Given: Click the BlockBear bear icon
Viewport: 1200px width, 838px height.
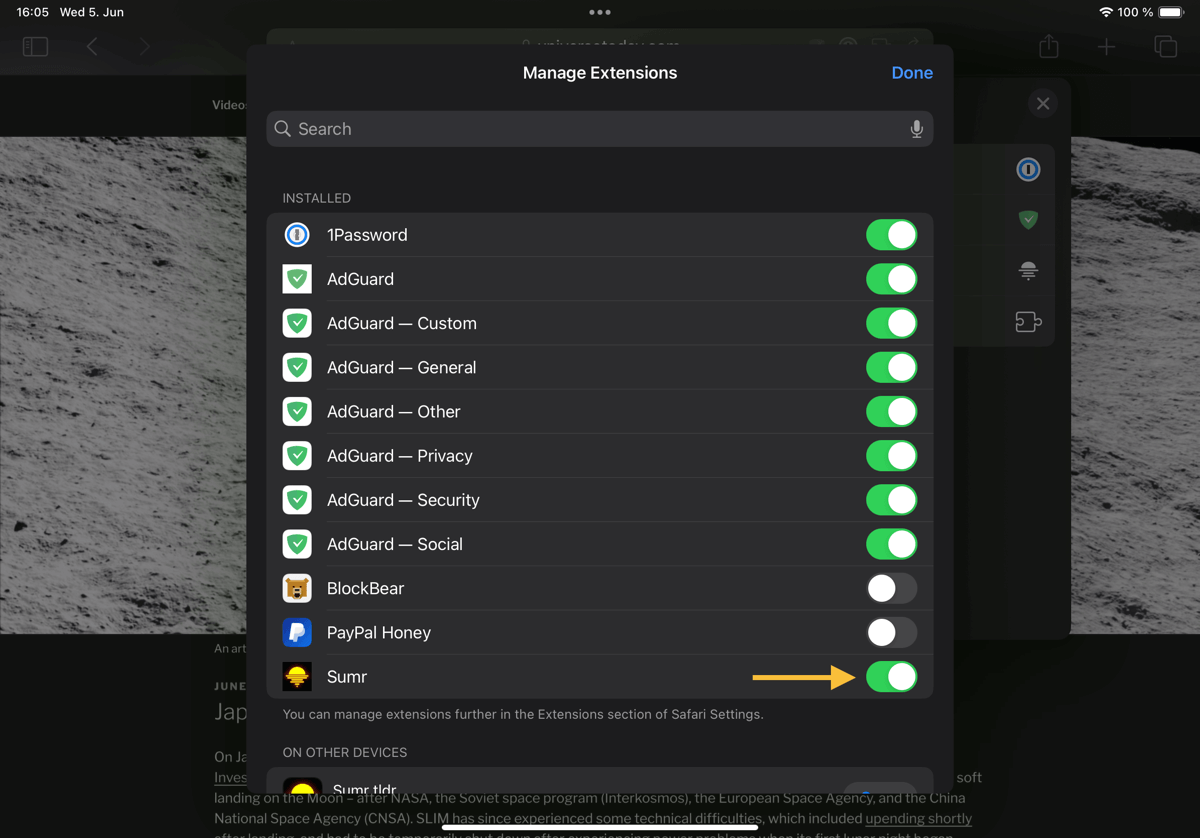Looking at the screenshot, I should (x=297, y=588).
